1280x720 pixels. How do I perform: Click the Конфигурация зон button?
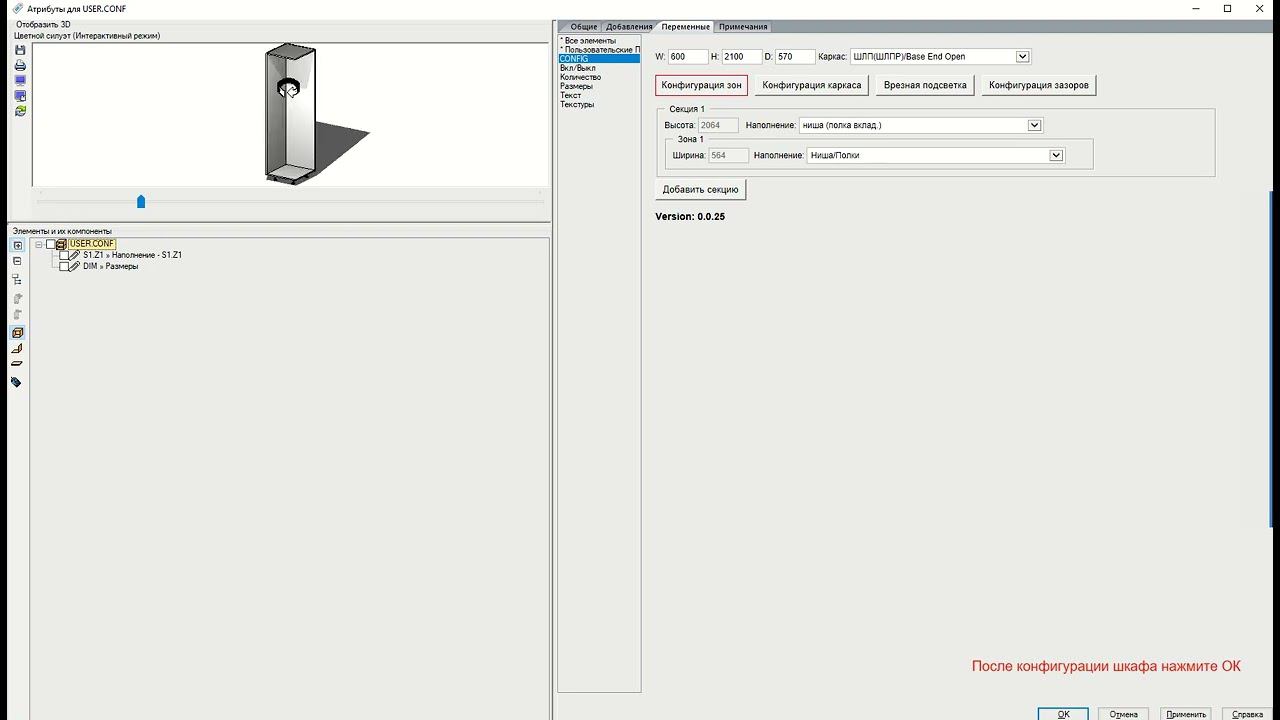tap(701, 86)
